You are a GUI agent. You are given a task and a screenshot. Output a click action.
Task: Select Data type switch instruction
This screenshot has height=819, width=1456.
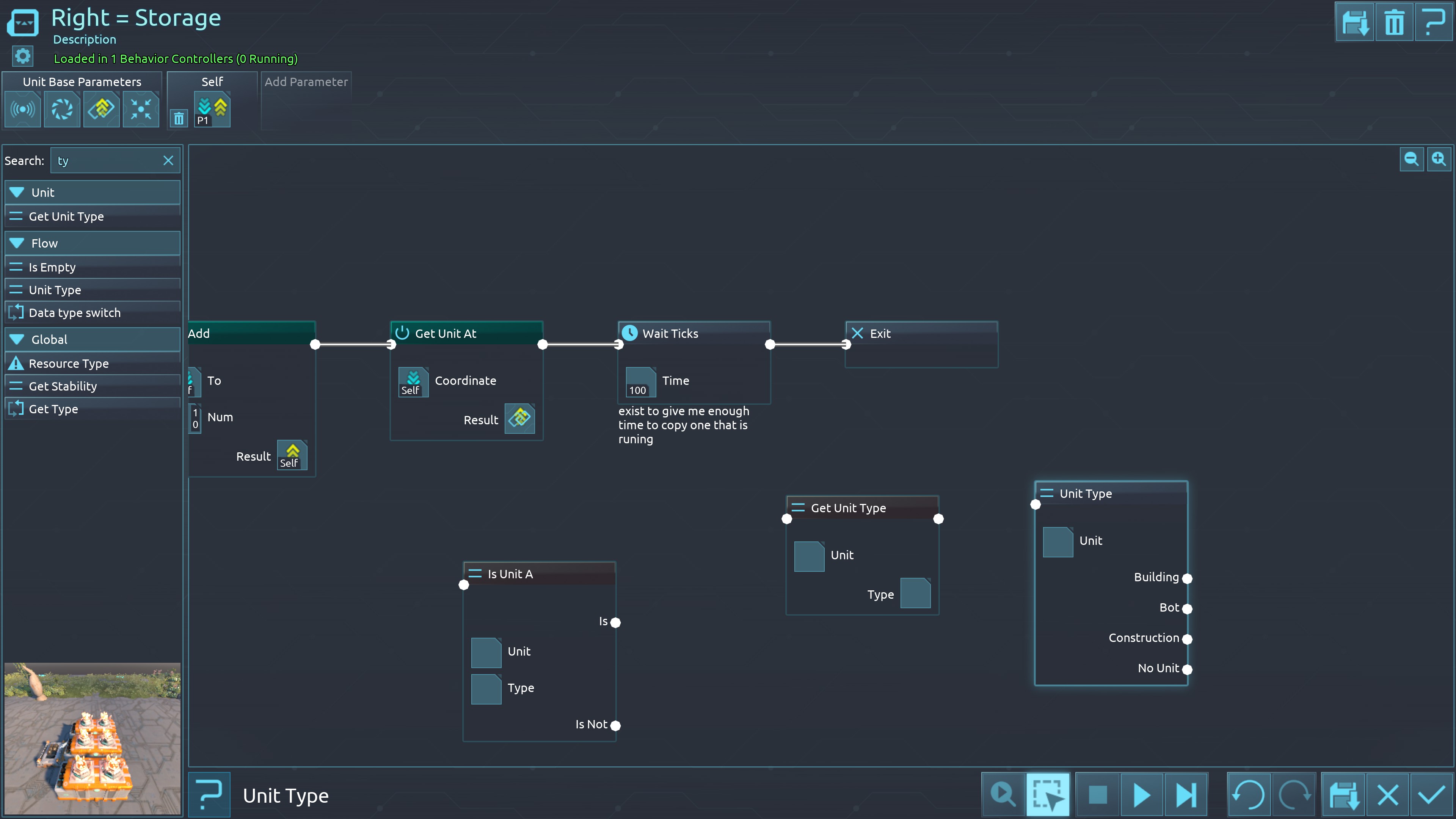75,312
